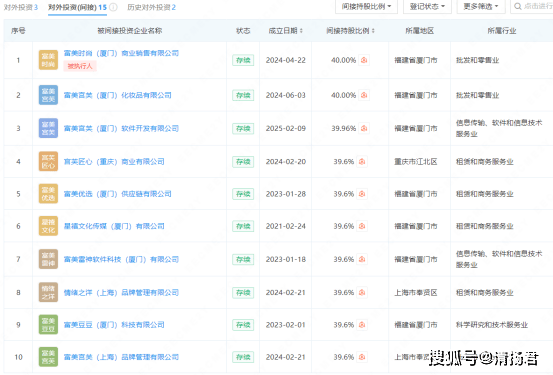Open equity chain icon in 2024-06-03 row
Image resolution: width=553 pixels, height=375 pixels.
[x=364, y=95]
